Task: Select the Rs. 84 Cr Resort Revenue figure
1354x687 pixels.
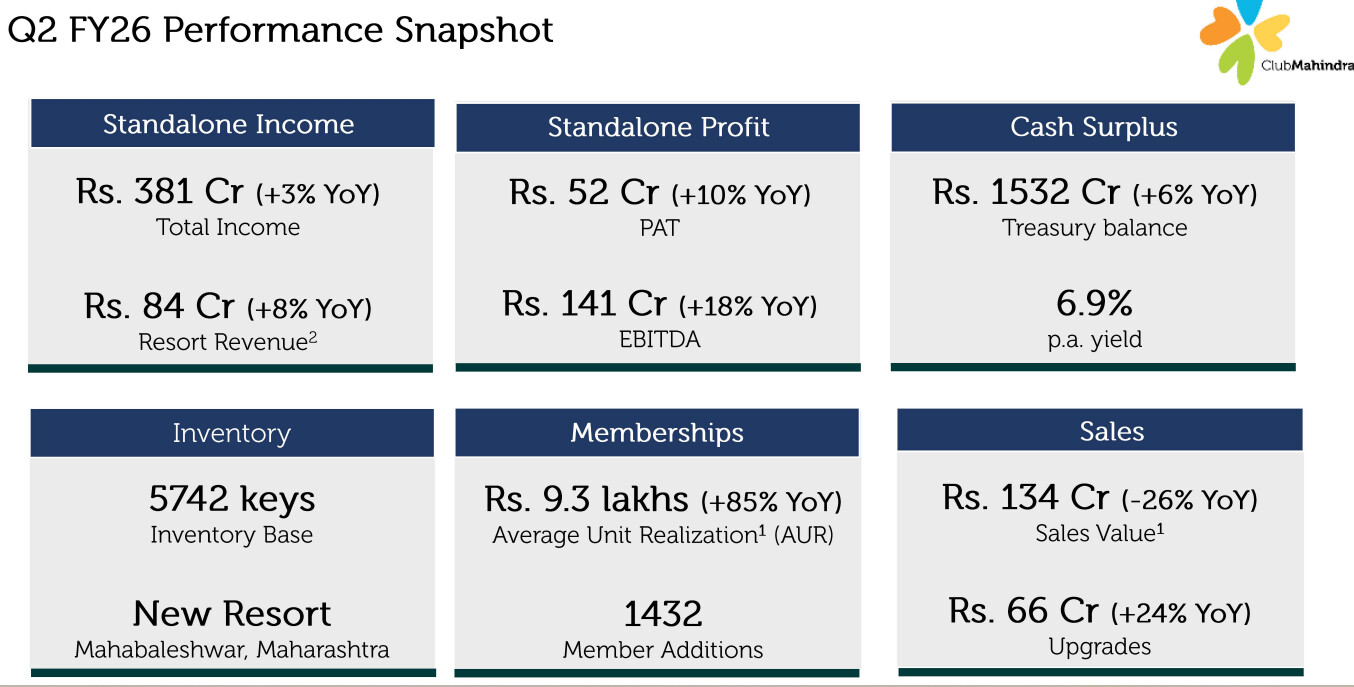Action: click(160, 305)
